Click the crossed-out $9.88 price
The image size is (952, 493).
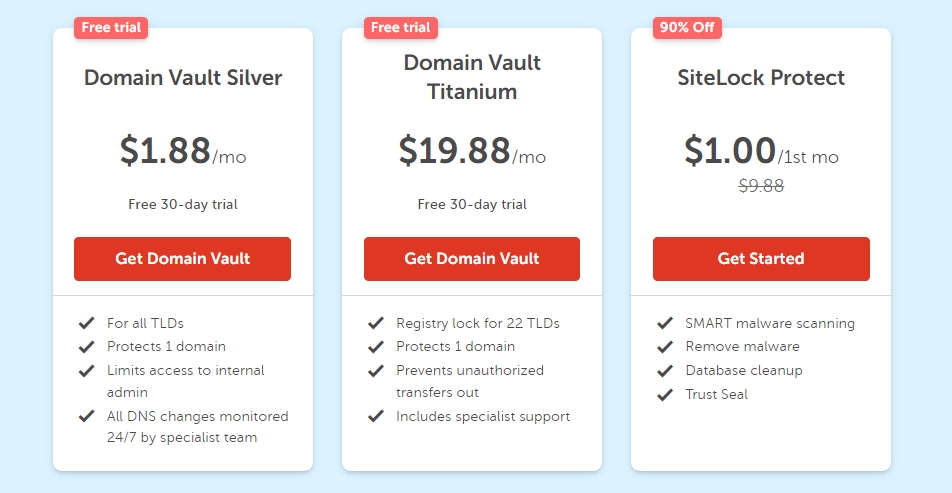click(761, 185)
